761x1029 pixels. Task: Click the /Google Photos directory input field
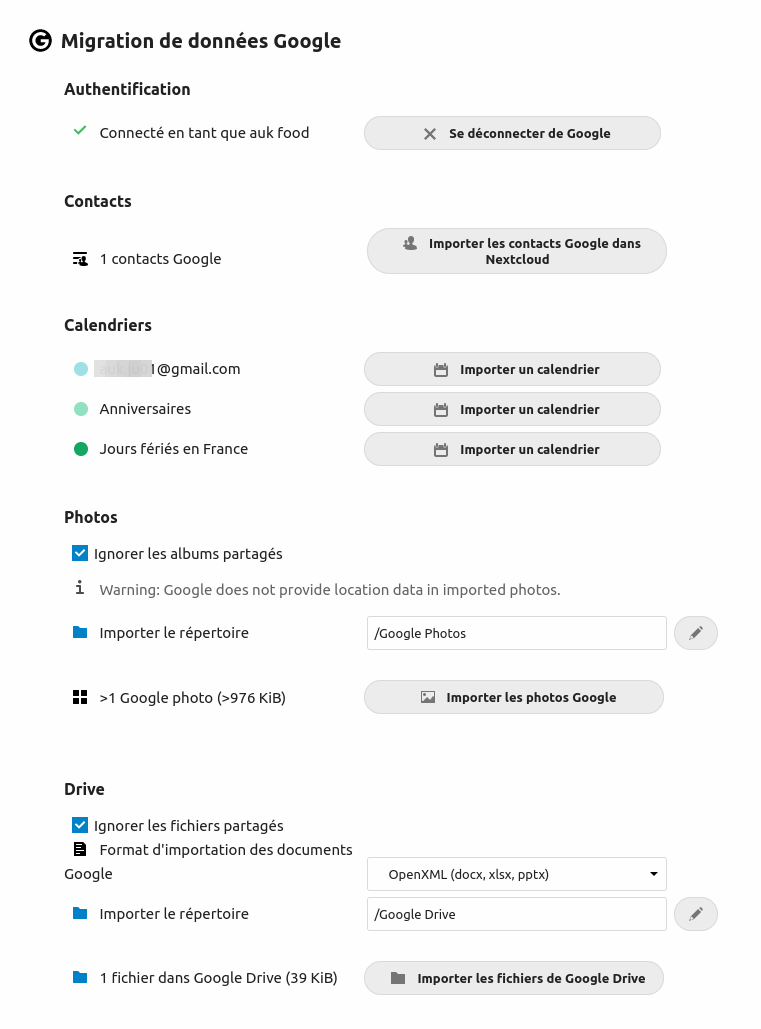click(517, 633)
